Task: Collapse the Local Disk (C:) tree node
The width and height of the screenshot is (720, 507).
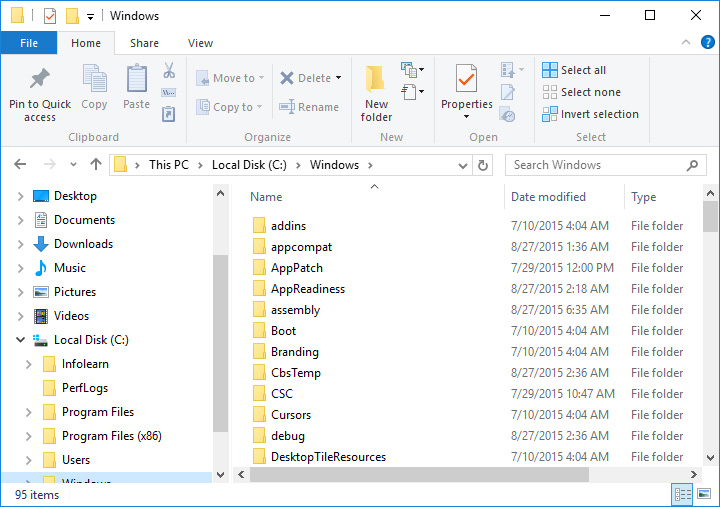Action: click(x=21, y=340)
